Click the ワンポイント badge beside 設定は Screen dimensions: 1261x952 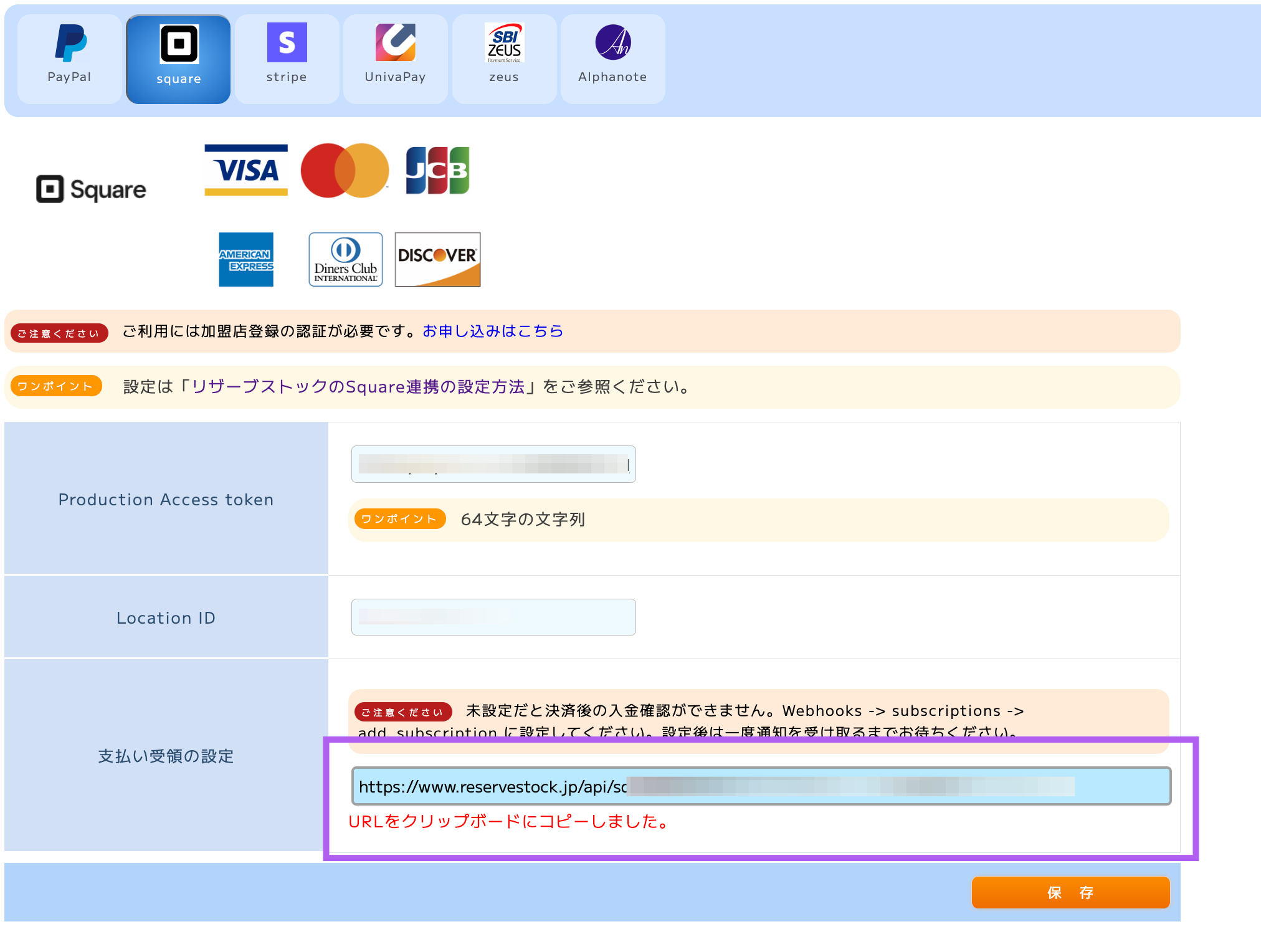[56, 386]
